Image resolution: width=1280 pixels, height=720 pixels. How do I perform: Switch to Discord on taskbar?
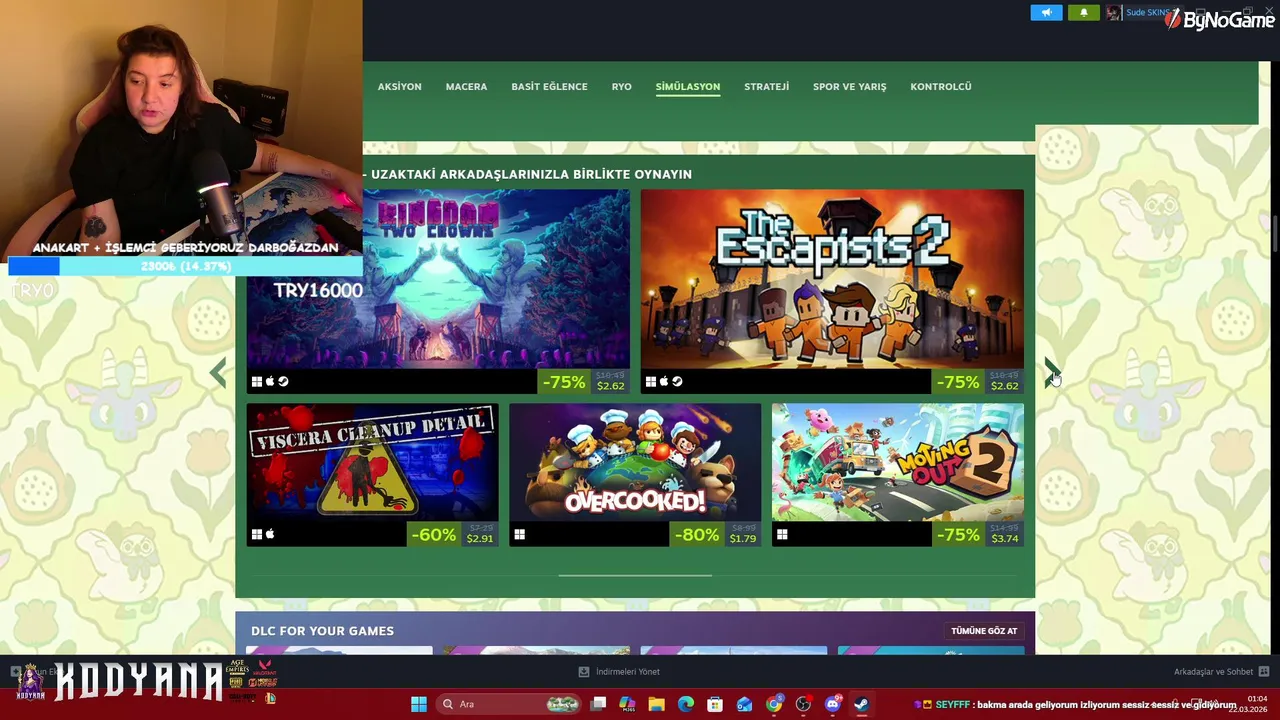pyautogui.click(x=833, y=704)
